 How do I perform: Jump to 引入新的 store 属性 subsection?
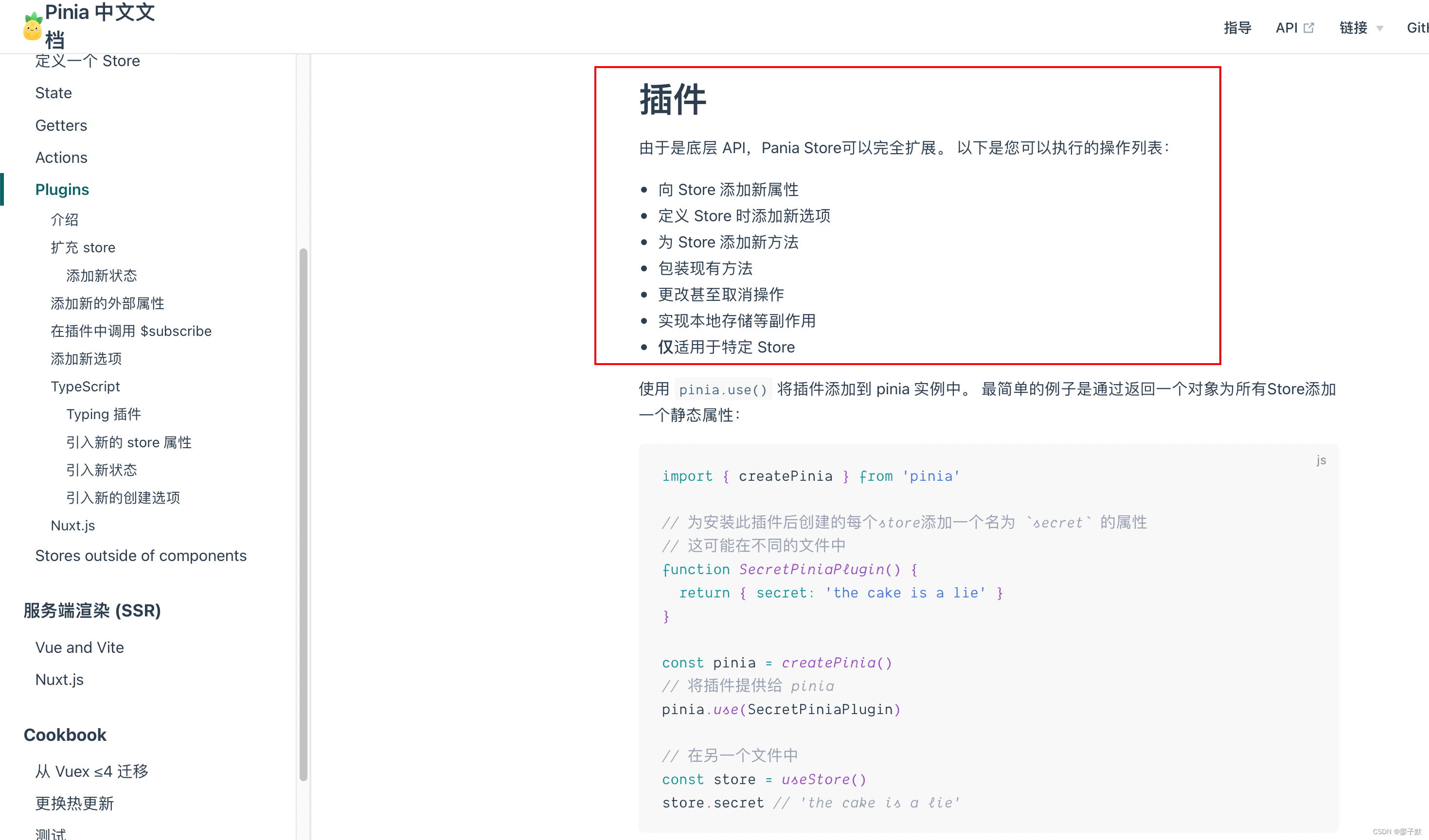129,442
